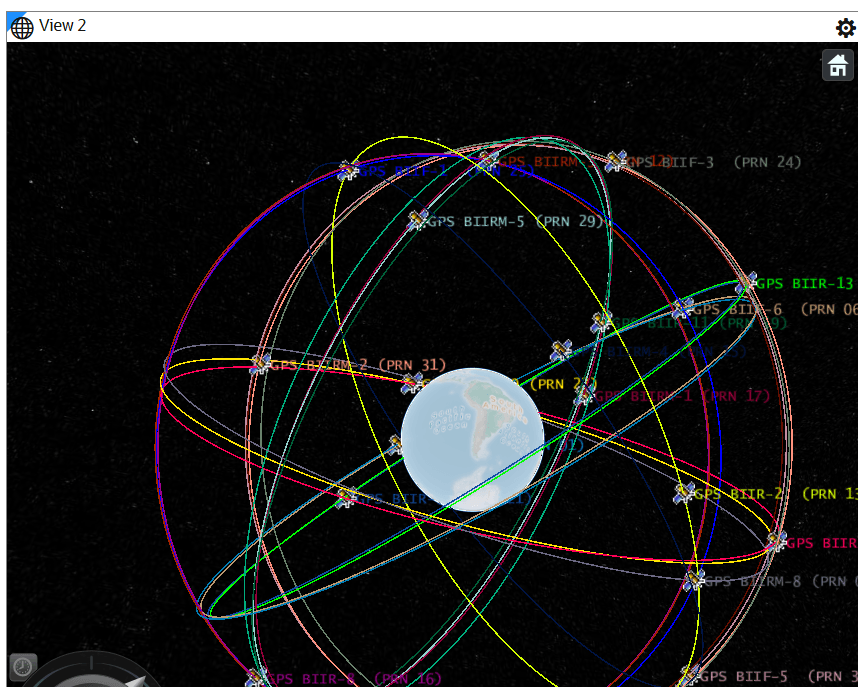The height and width of the screenshot is (687, 858).
Task: Select the GPS BIIF-1 (PRN 25) satellite icon
Action: [x=347, y=171]
